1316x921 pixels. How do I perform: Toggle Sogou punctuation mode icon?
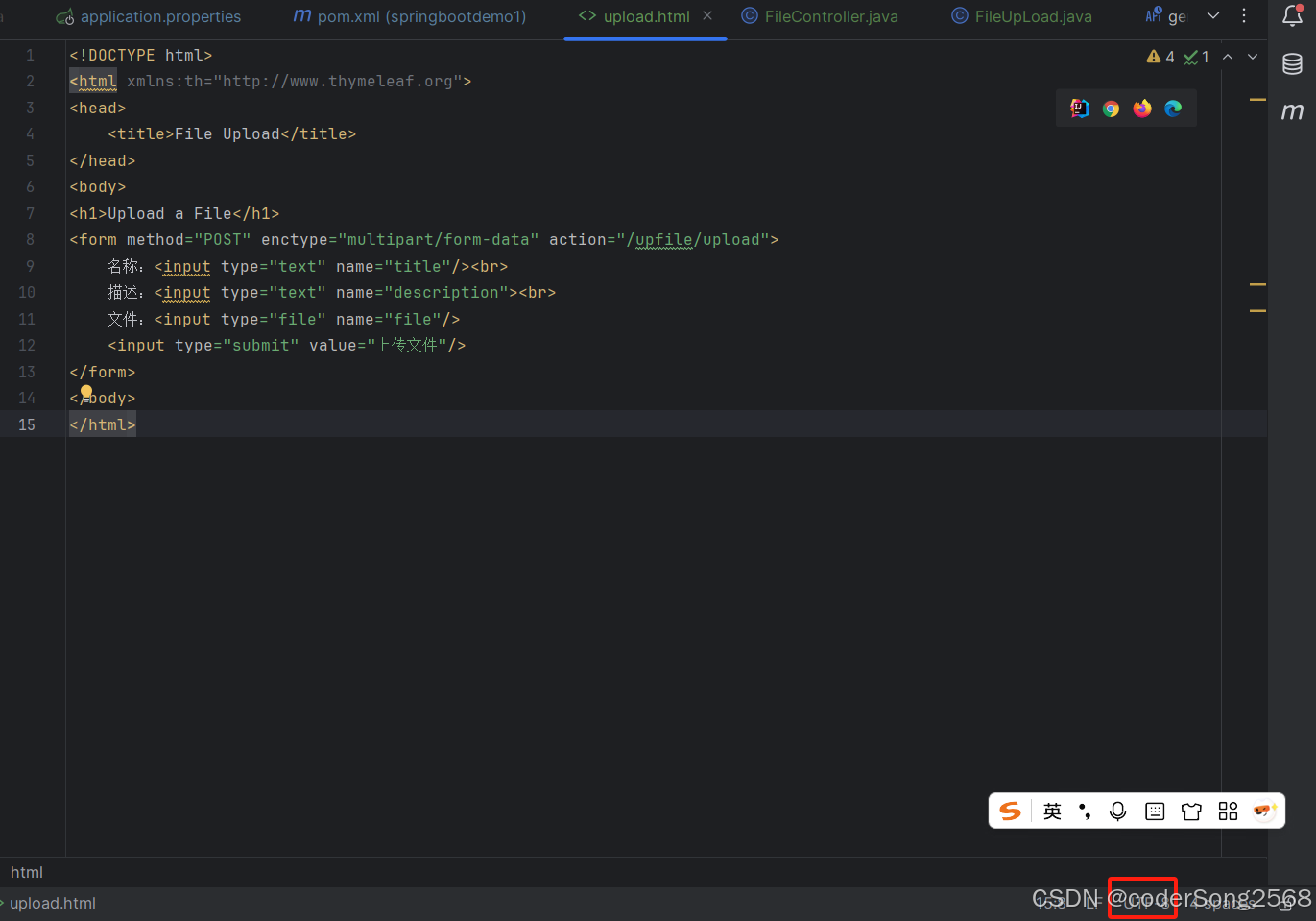click(1085, 812)
